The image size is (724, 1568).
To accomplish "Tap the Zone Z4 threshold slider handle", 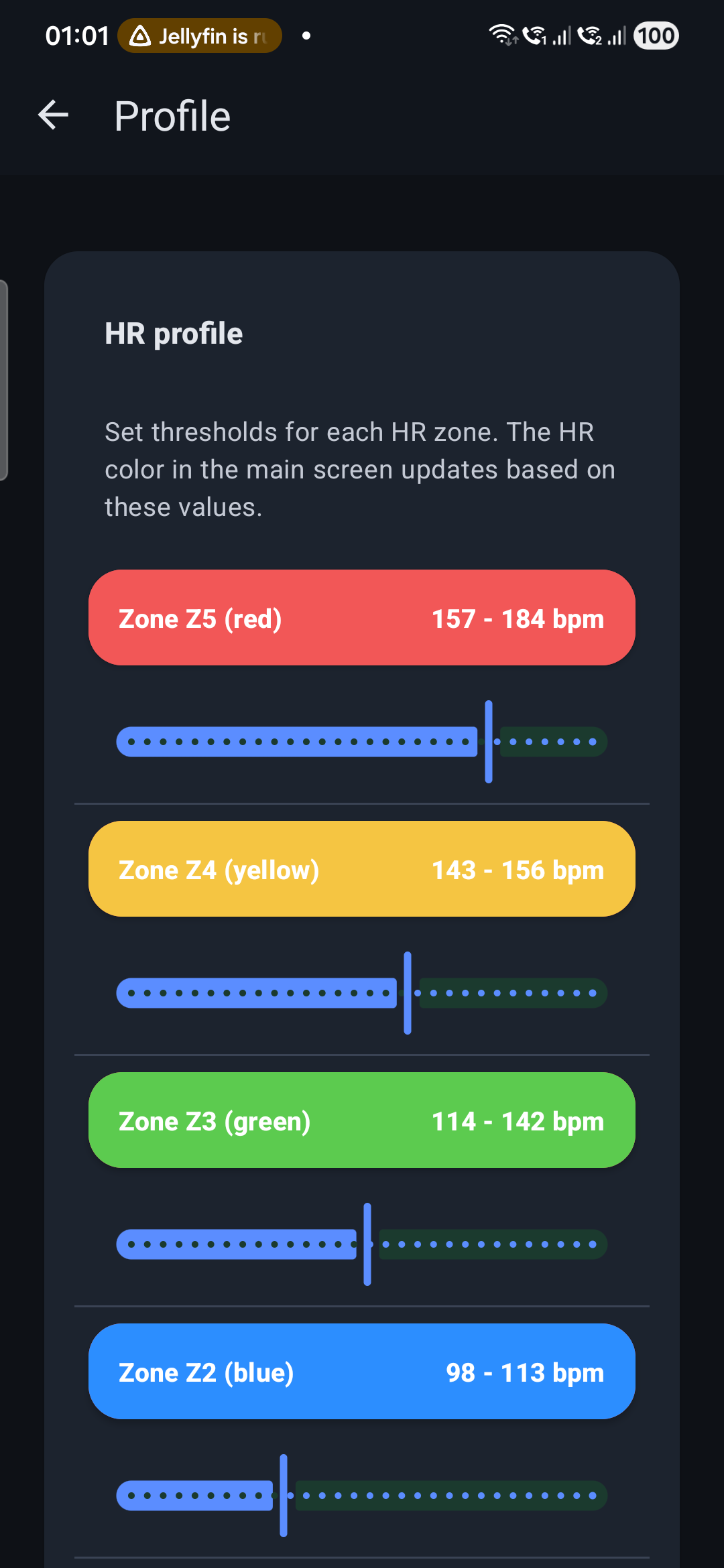I will [x=407, y=992].
